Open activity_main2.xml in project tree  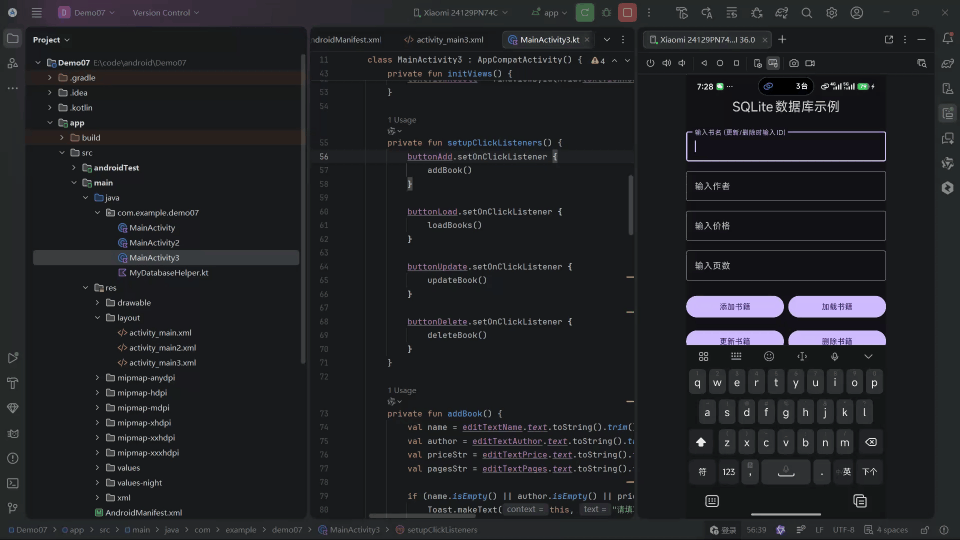162,348
